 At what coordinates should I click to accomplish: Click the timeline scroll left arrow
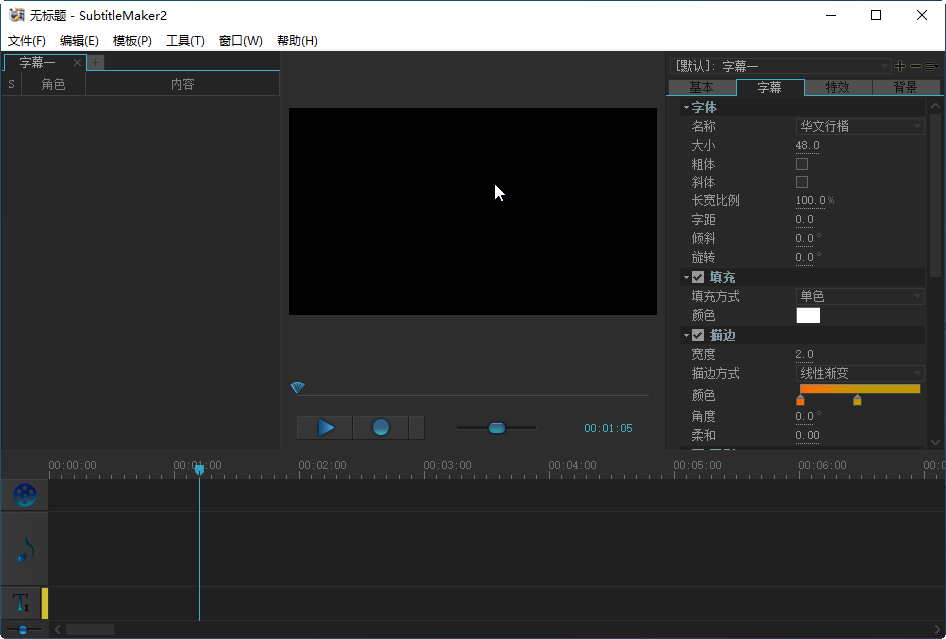(x=57, y=630)
